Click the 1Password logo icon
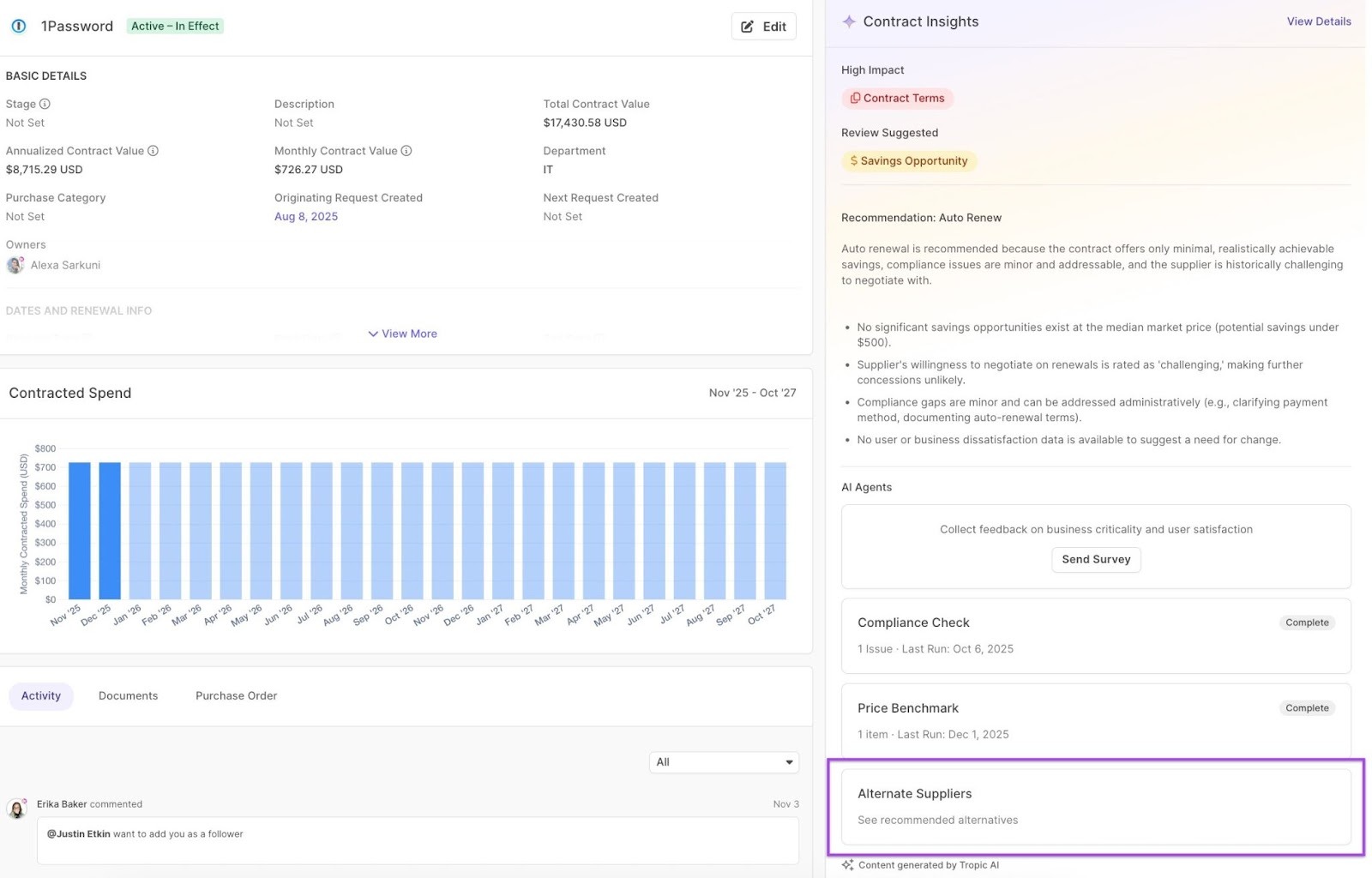This screenshot has height=878, width=1372. click(x=18, y=27)
